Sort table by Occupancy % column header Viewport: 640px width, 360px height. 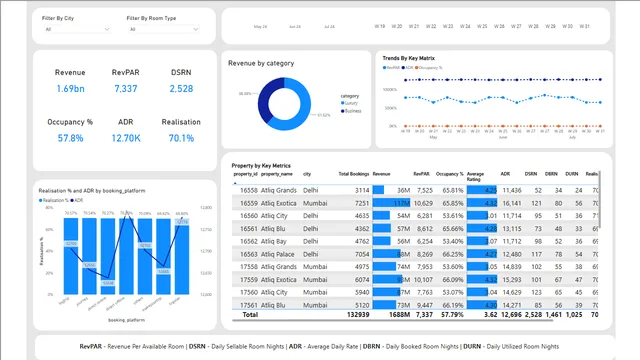pyautogui.click(x=450, y=174)
